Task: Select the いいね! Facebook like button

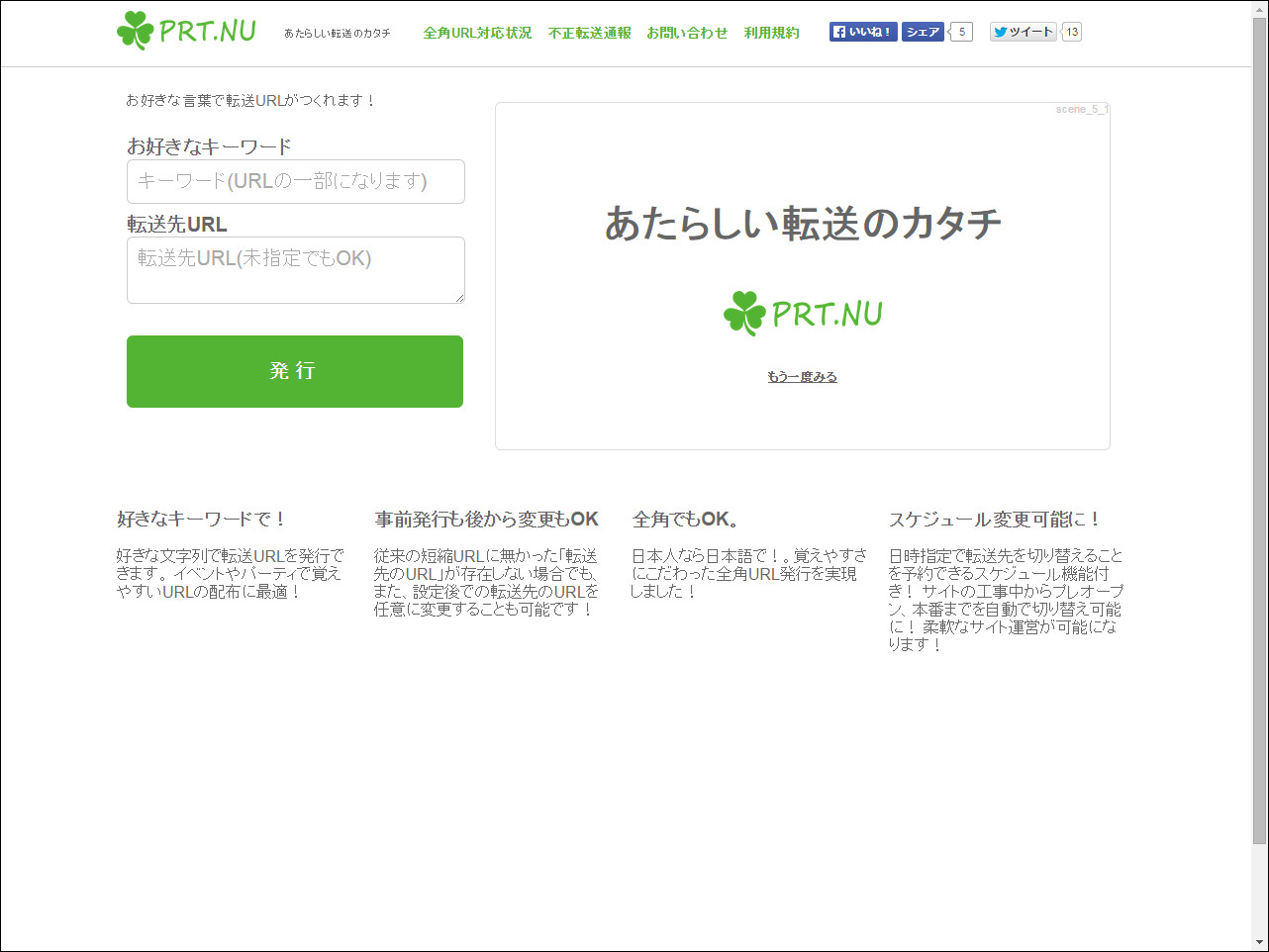Action: [x=863, y=31]
